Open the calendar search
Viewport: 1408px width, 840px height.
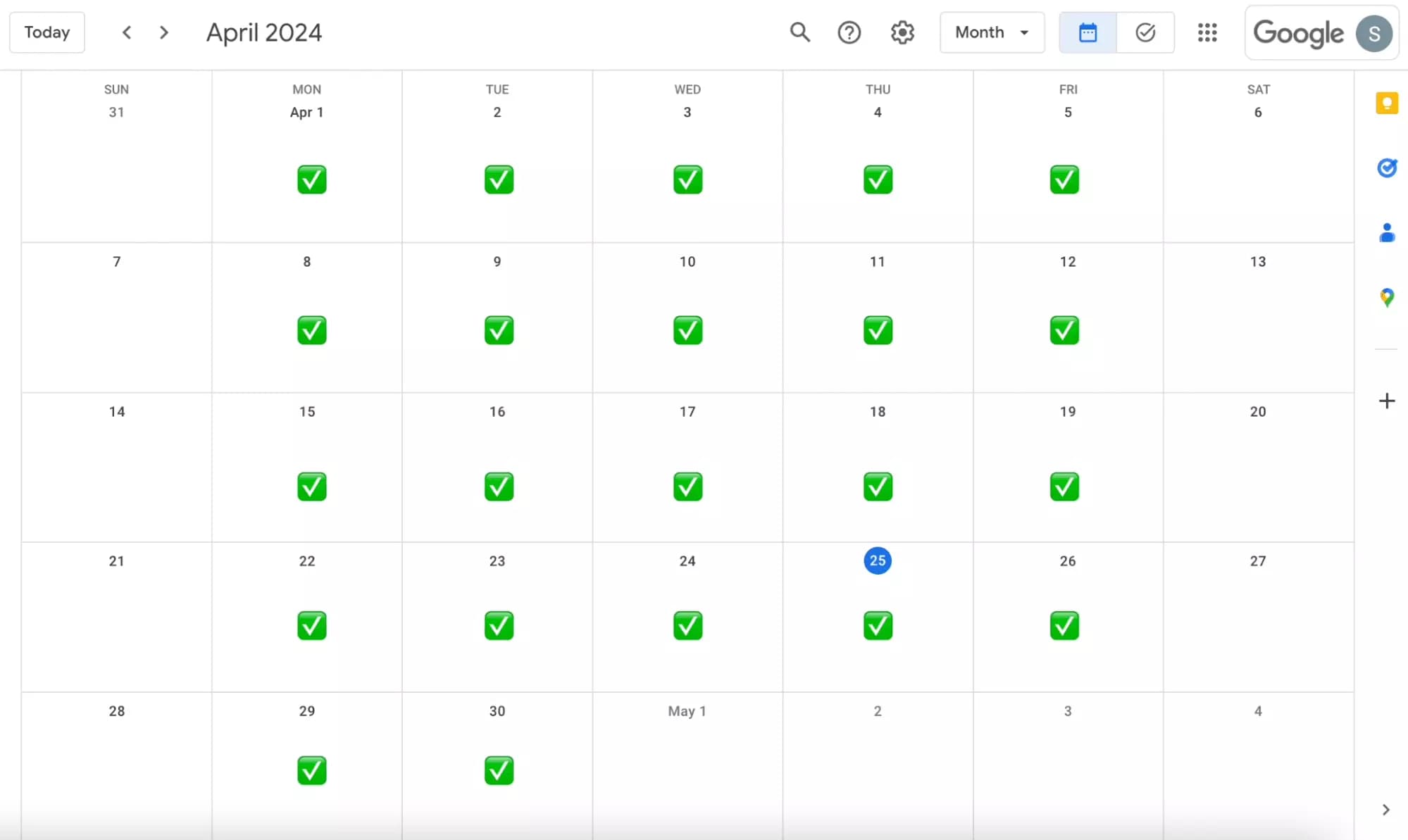tap(799, 32)
